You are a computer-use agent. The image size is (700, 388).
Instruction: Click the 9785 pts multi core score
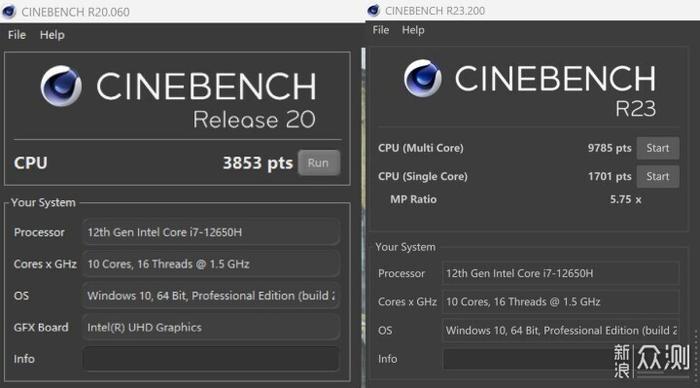click(x=609, y=148)
